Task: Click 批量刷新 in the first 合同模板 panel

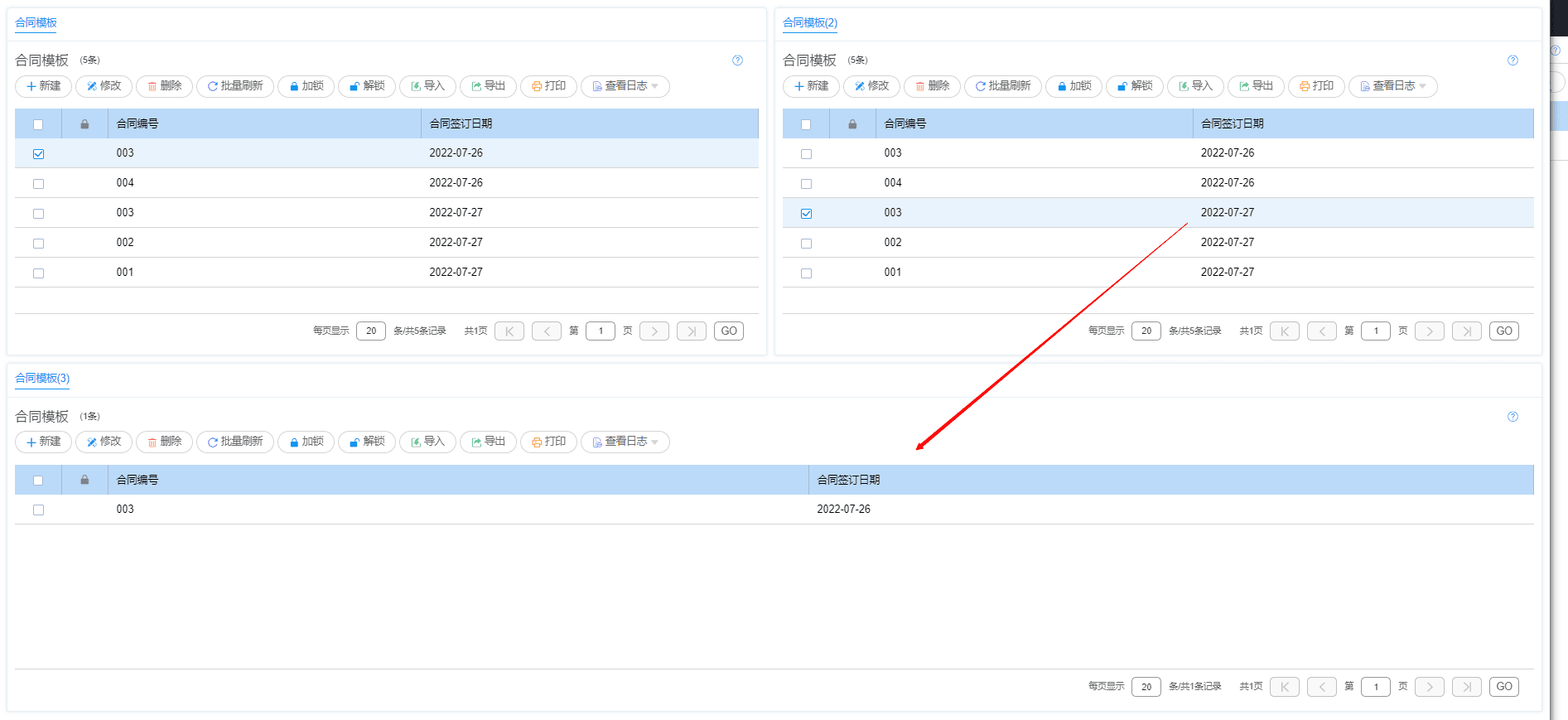Action: pyautogui.click(x=235, y=86)
